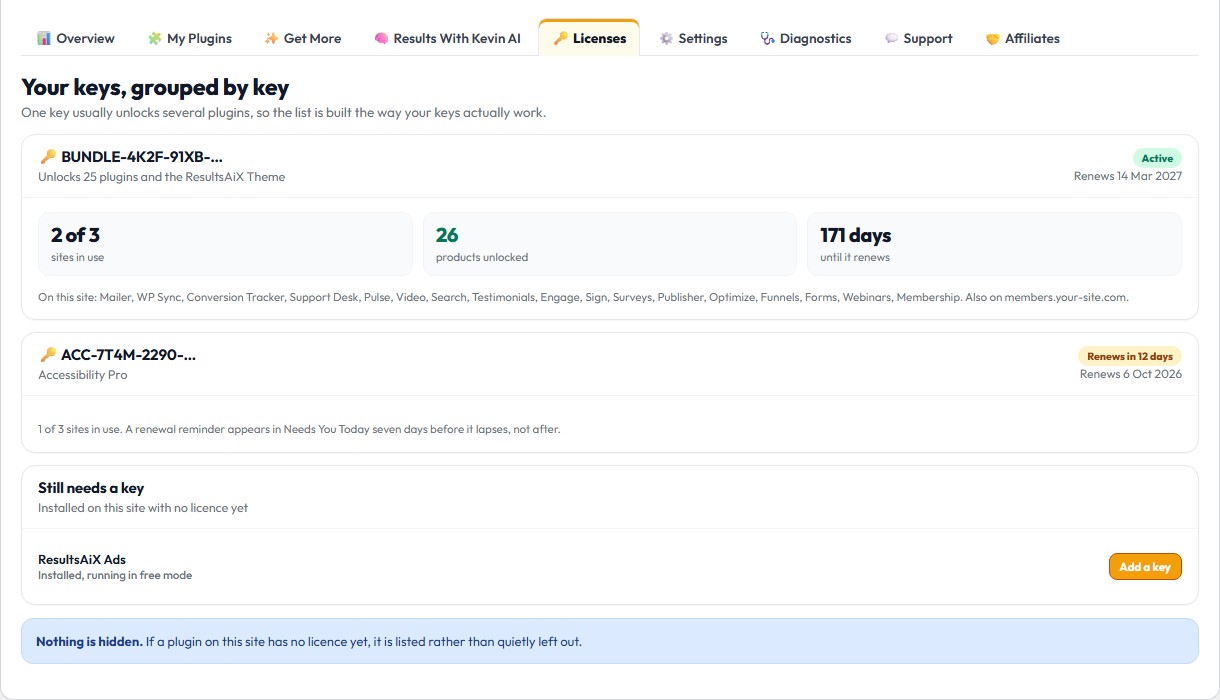The width and height of the screenshot is (1220, 700).
Task: Click 'Renews 14 Mar 2027' text
Action: pos(1128,176)
